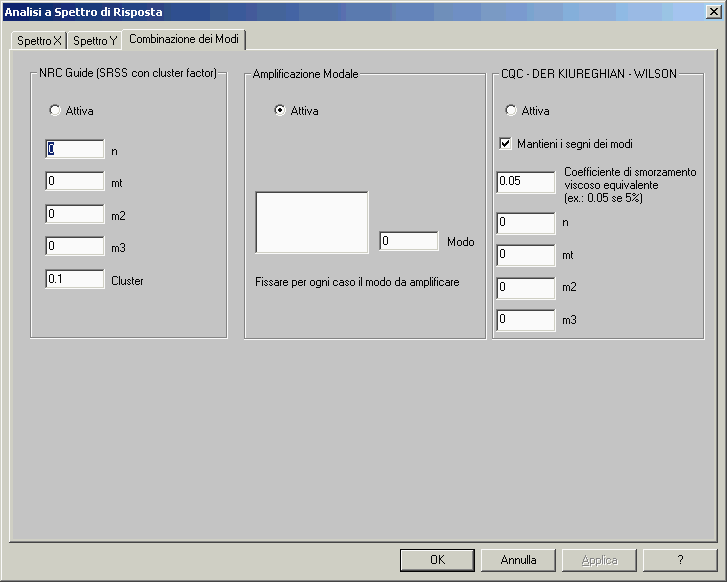This screenshot has width=727, height=582.
Task: Switch to the Spettro X tab
Action: tap(39, 41)
